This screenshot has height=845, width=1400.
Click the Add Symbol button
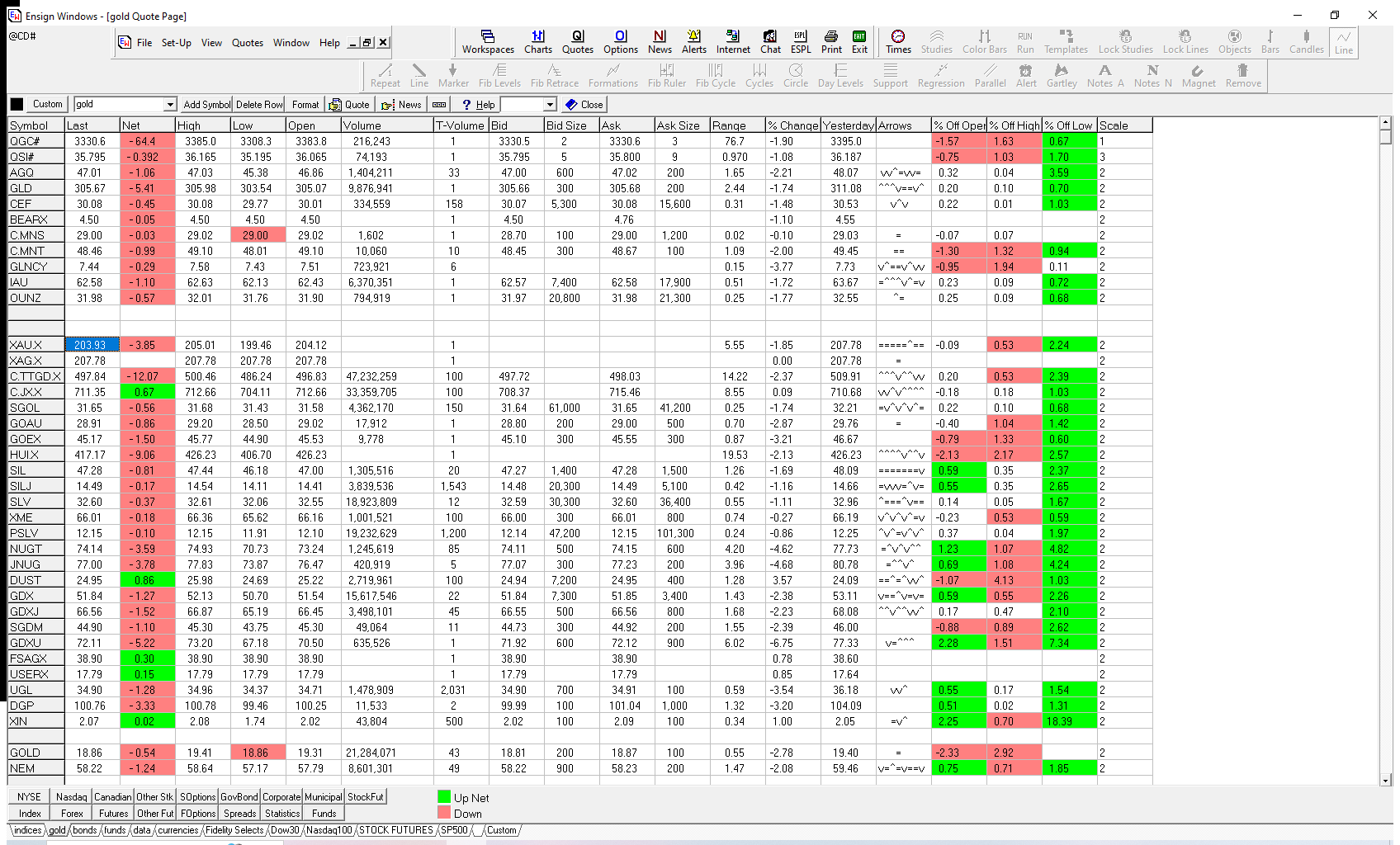tap(206, 105)
